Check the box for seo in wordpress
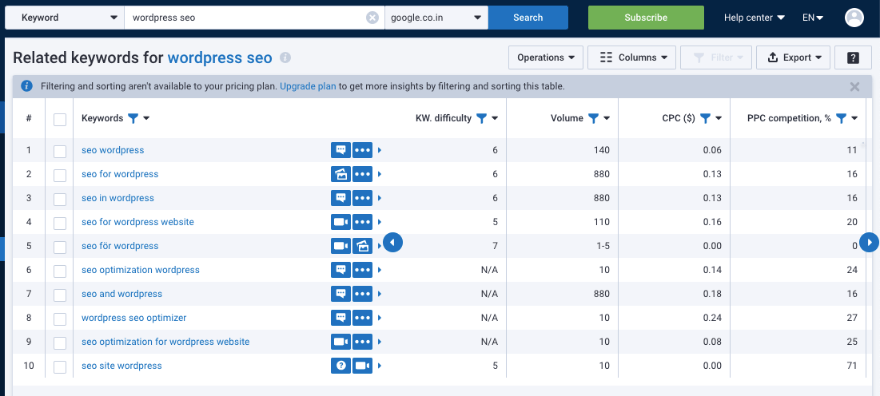 pyautogui.click(x=59, y=199)
